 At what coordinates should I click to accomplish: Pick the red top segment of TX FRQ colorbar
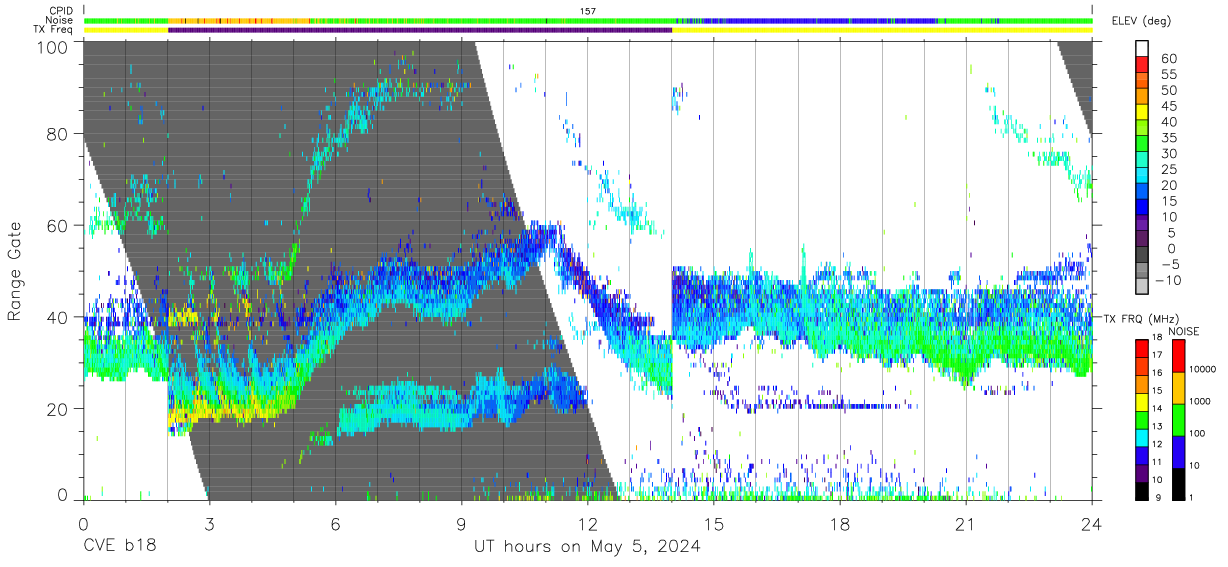coord(1144,349)
